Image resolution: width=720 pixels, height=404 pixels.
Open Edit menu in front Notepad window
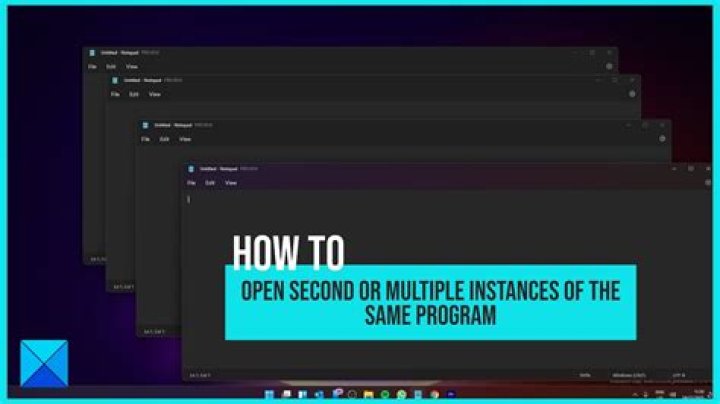tap(210, 183)
